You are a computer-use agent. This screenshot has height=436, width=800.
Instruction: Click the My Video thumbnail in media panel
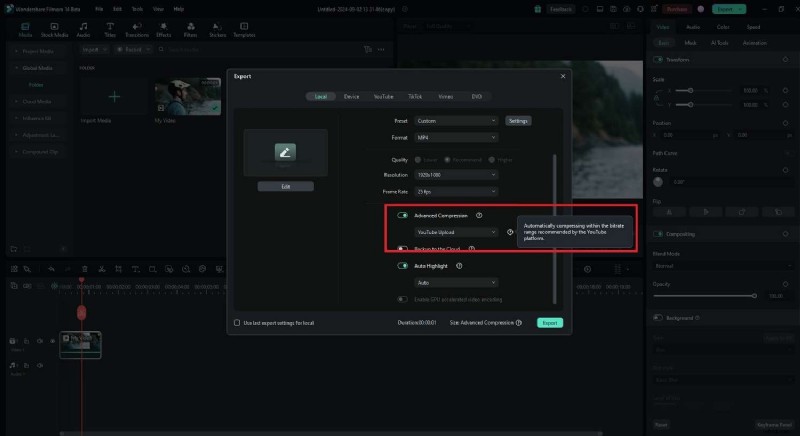[188, 96]
